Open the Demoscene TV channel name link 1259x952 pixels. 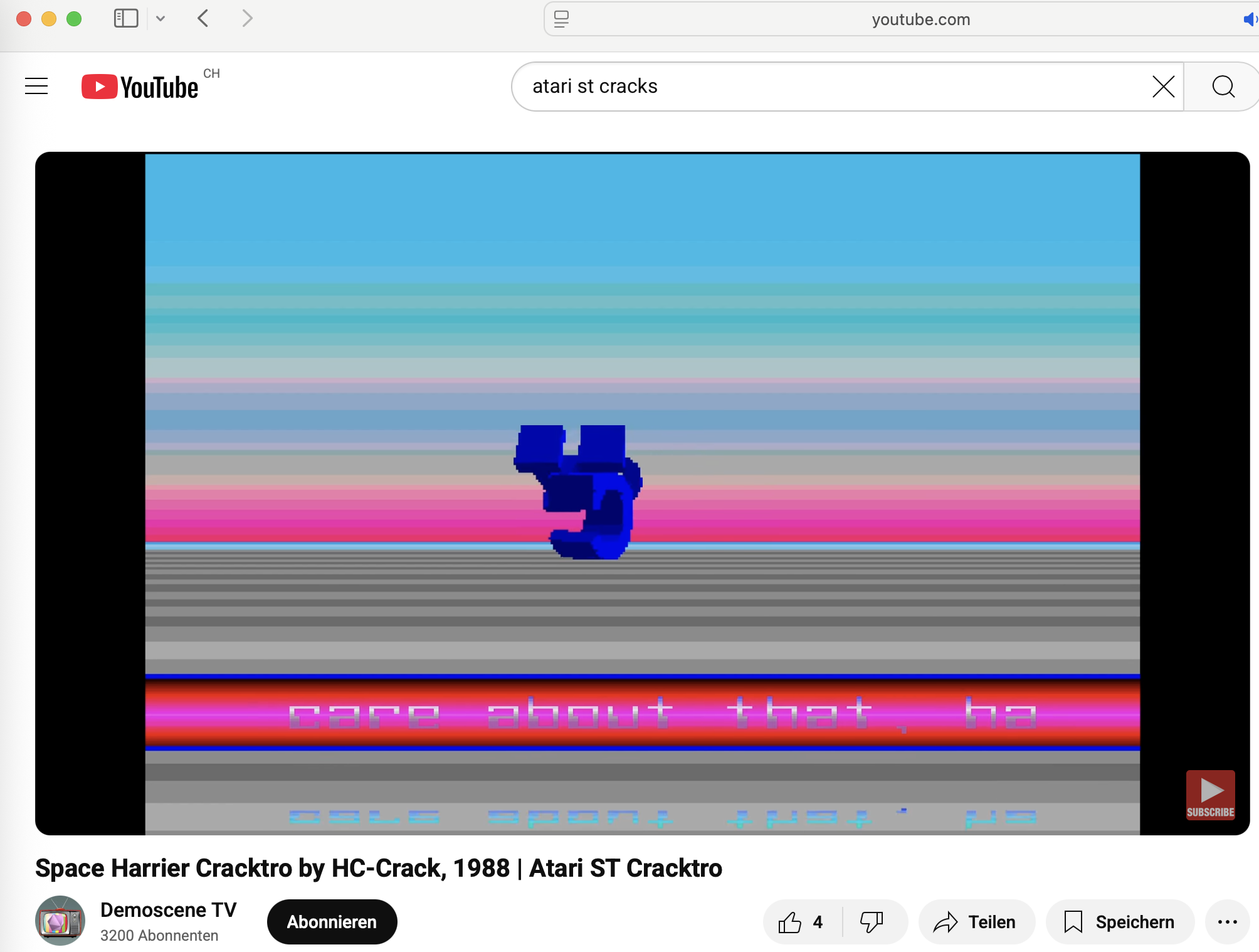click(x=168, y=909)
